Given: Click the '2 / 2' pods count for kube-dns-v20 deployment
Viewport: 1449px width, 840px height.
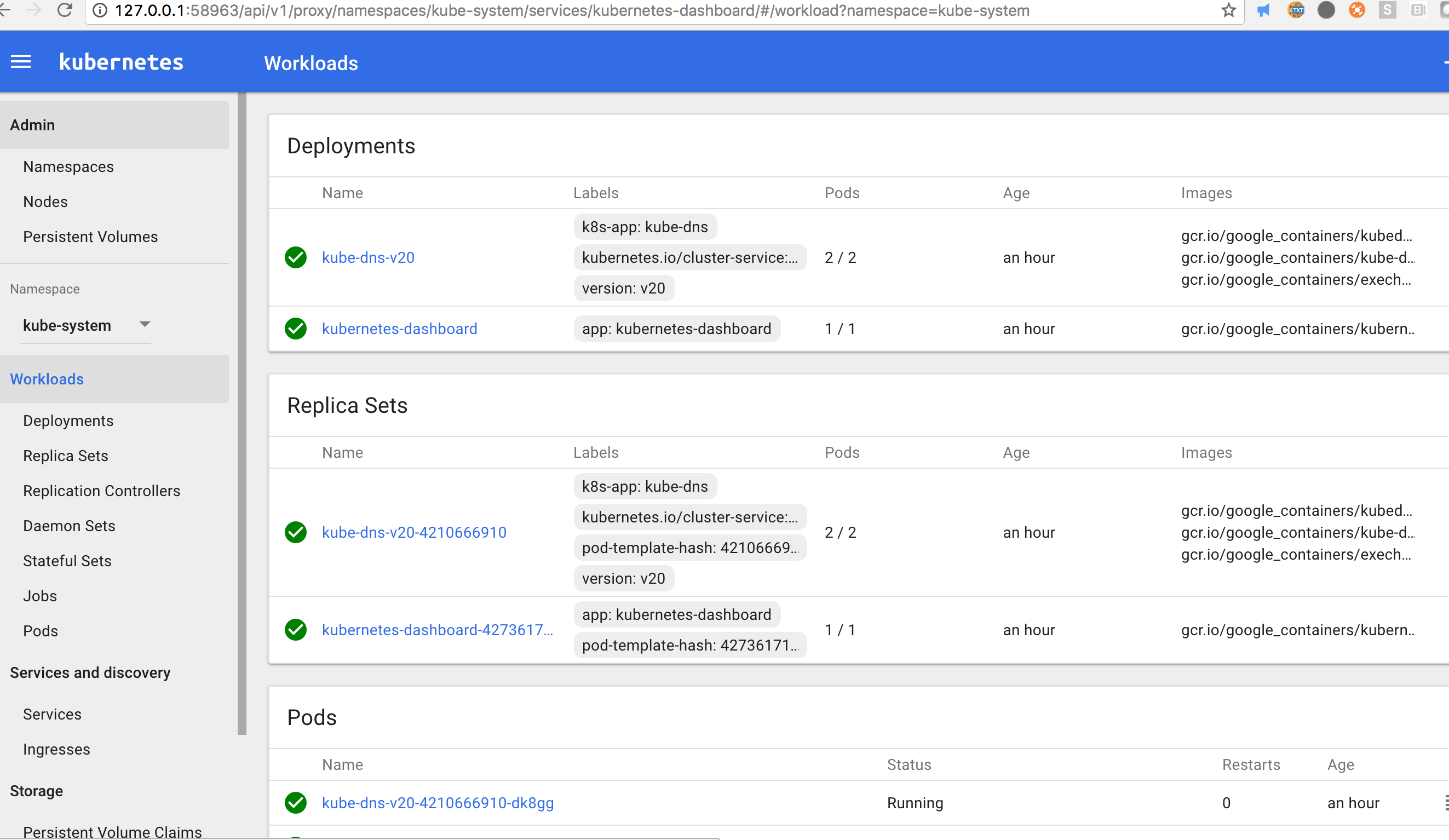Looking at the screenshot, I should point(840,257).
